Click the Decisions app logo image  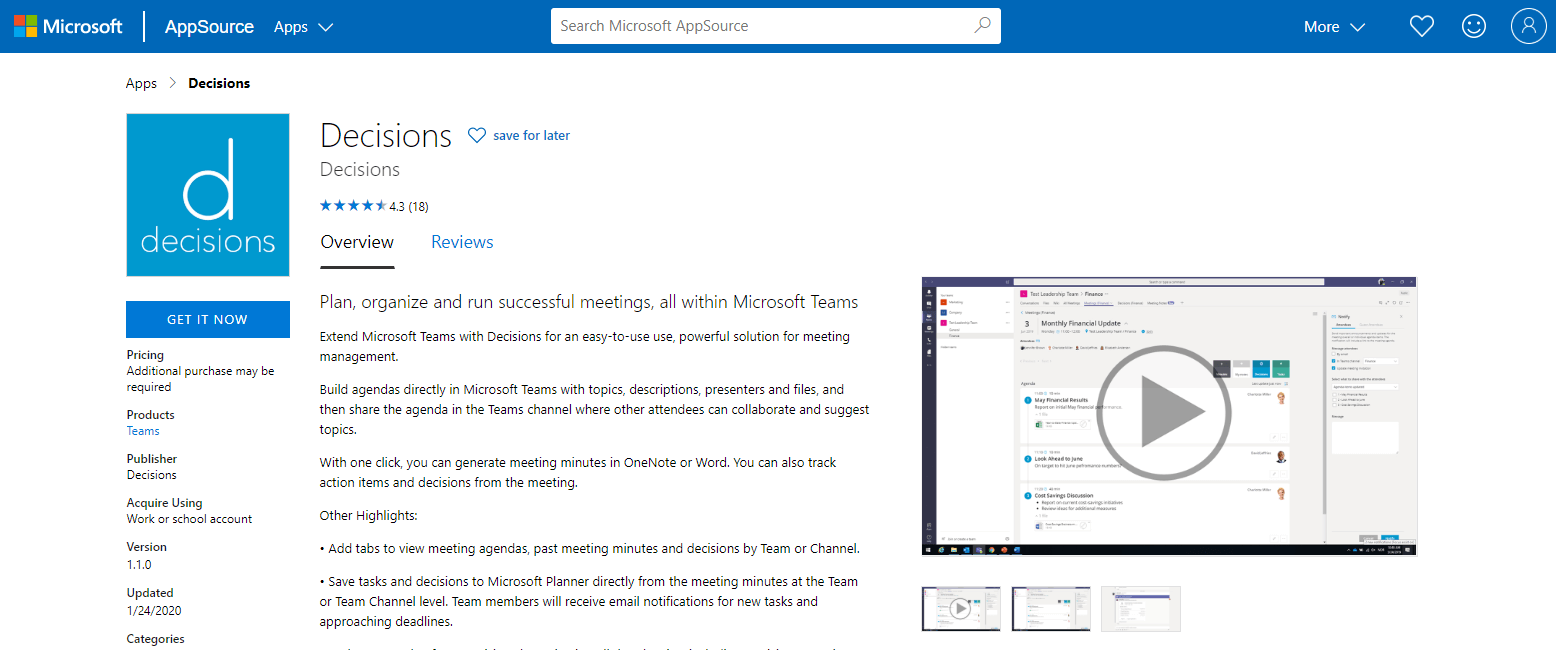coord(207,194)
